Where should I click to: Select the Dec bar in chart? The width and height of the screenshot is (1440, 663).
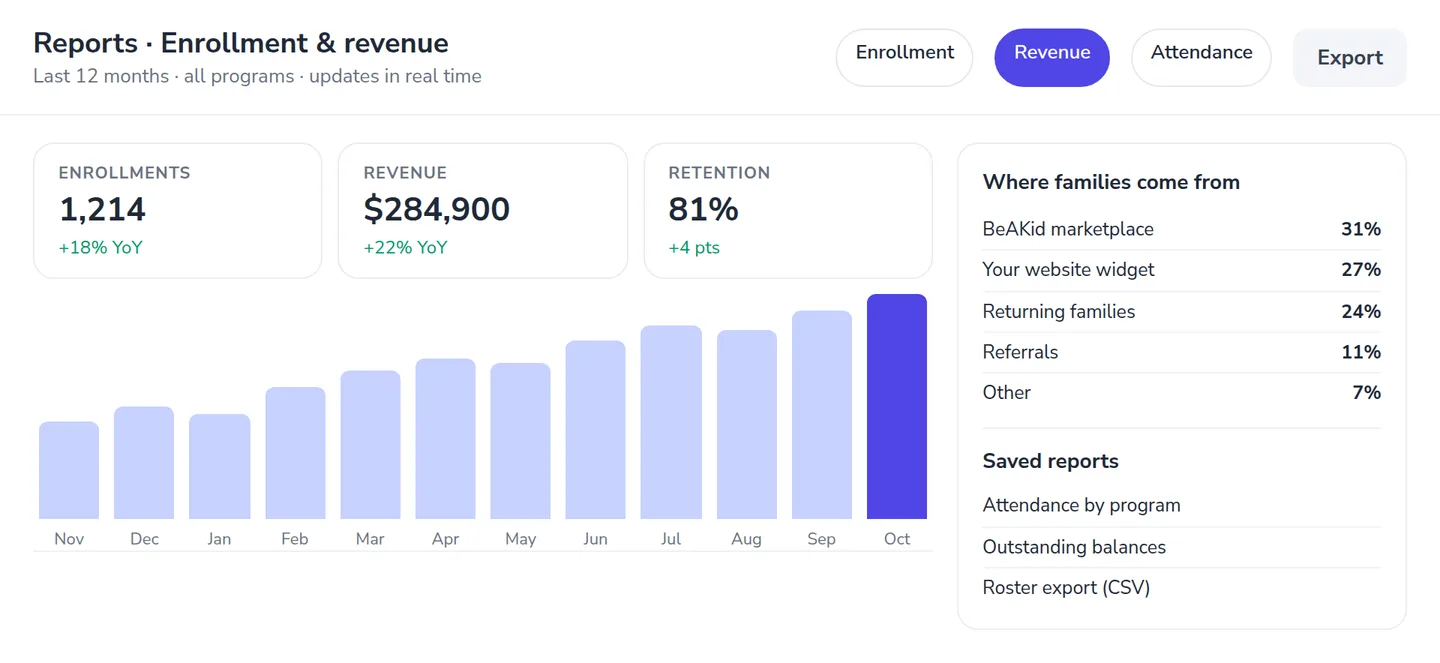pos(144,462)
